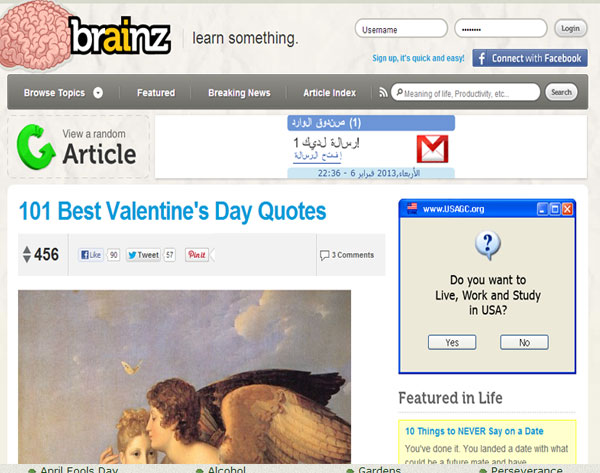Open Sign up, it's quick and easy link
The height and width of the screenshot is (473, 600).
click(418, 58)
